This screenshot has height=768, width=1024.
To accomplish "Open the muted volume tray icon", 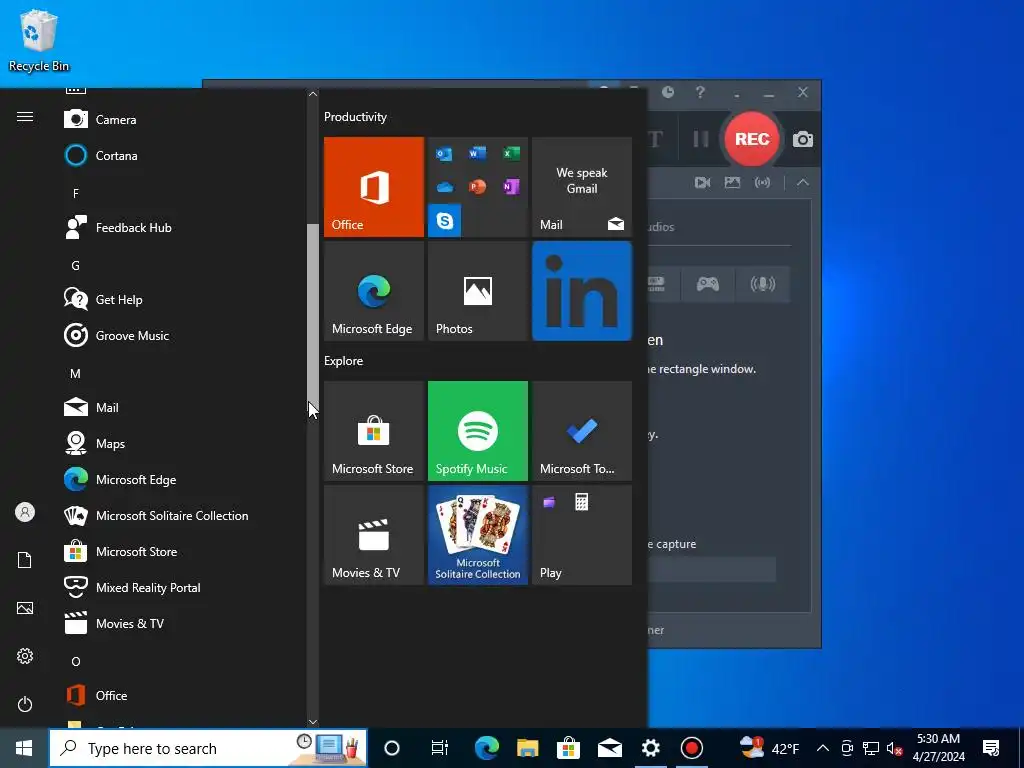I will [895, 748].
